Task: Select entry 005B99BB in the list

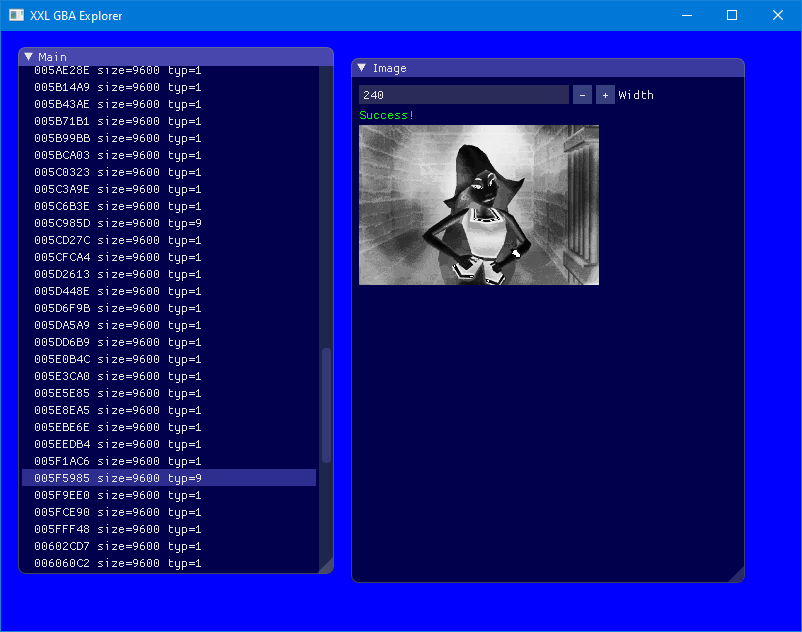Action: (169, 138)
